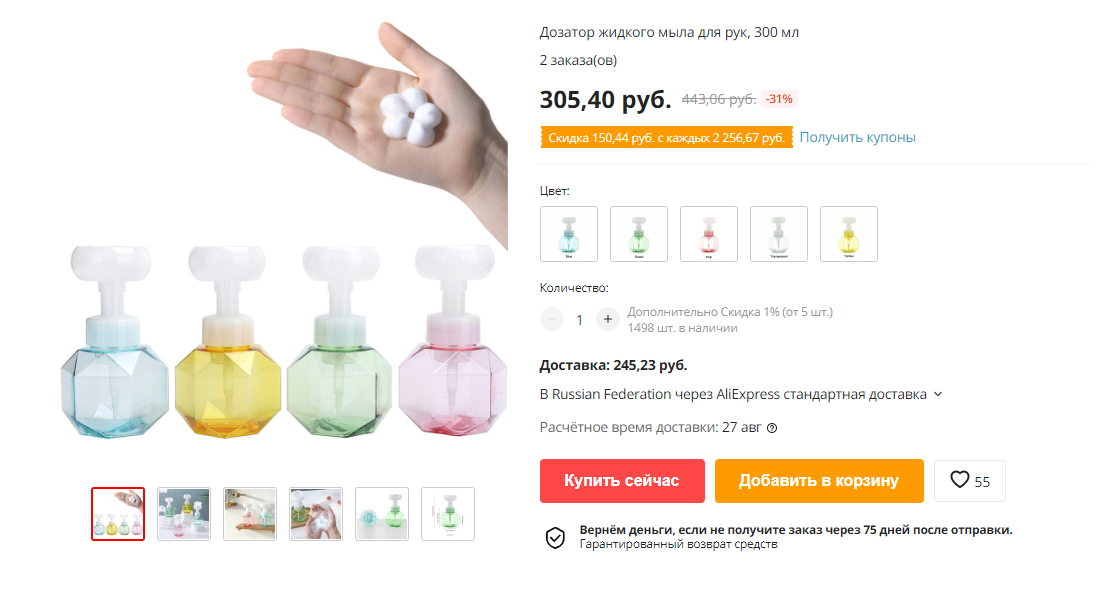Choose the transparent dispenser color option
Viewport: 1102px width, 611px height.
click(x=779, y=234)
